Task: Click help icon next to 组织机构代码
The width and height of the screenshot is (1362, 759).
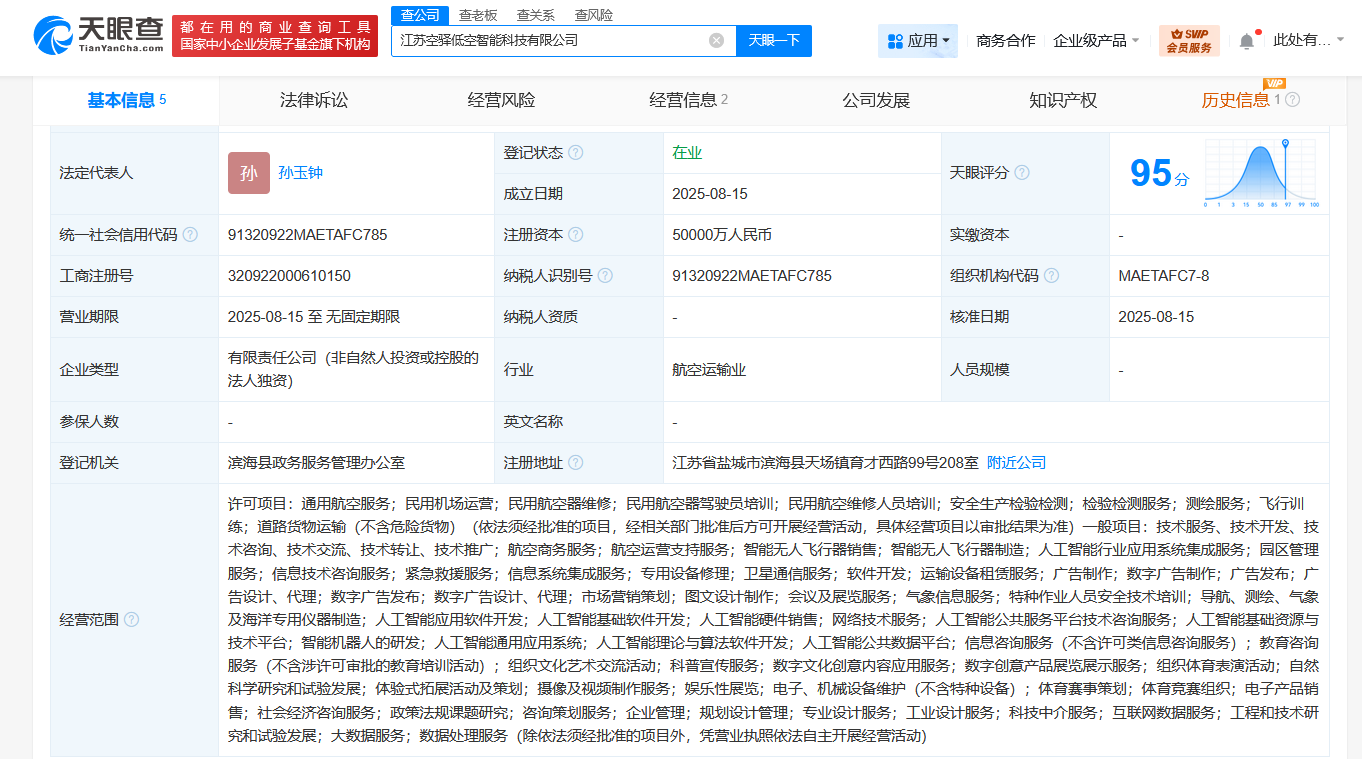Action: [x=1051, y=276]
